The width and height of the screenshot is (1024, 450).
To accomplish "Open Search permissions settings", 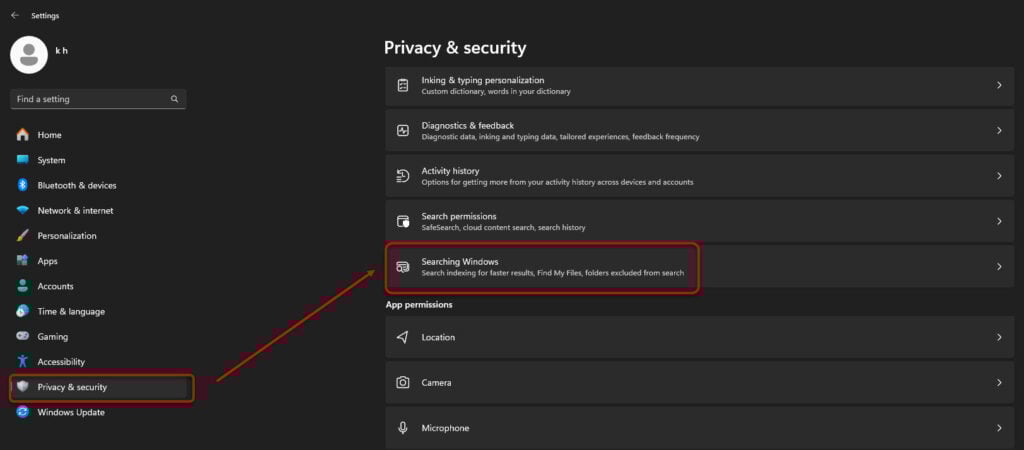I will 699,221.
